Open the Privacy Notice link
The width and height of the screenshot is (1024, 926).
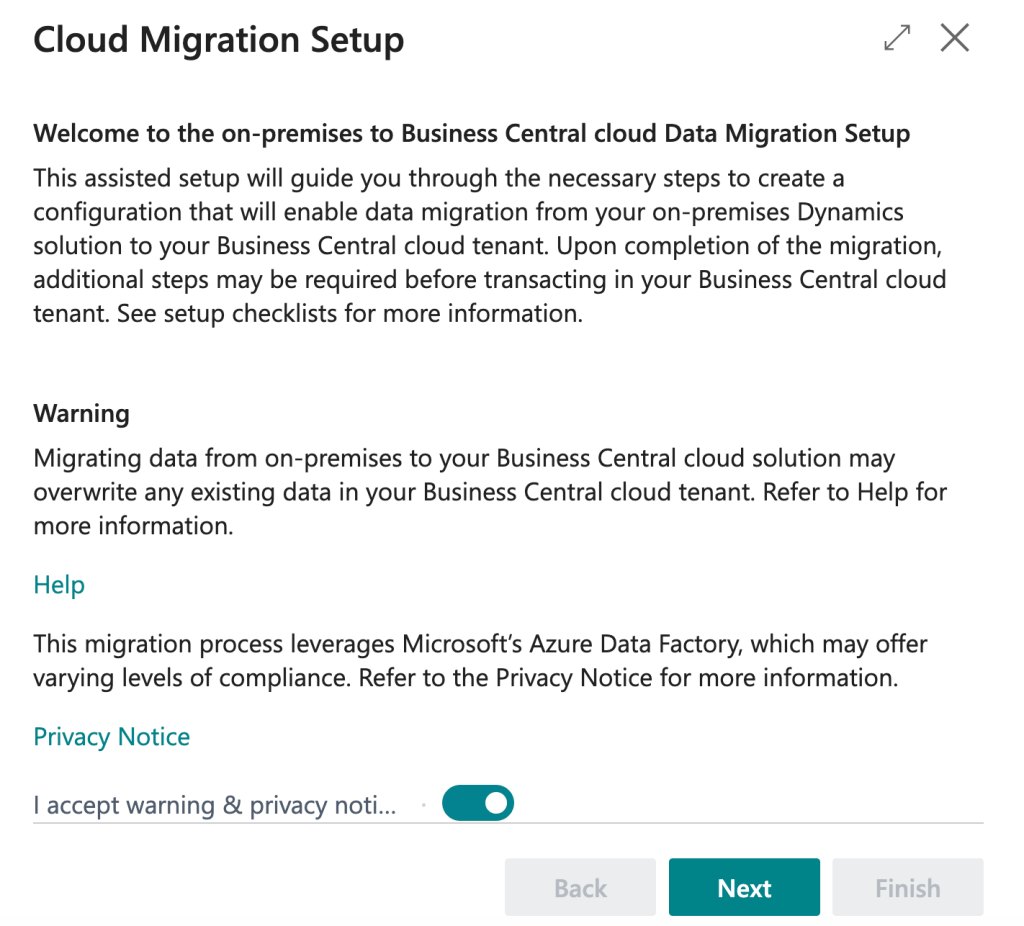pyautogui.click(x=112, y=737)
